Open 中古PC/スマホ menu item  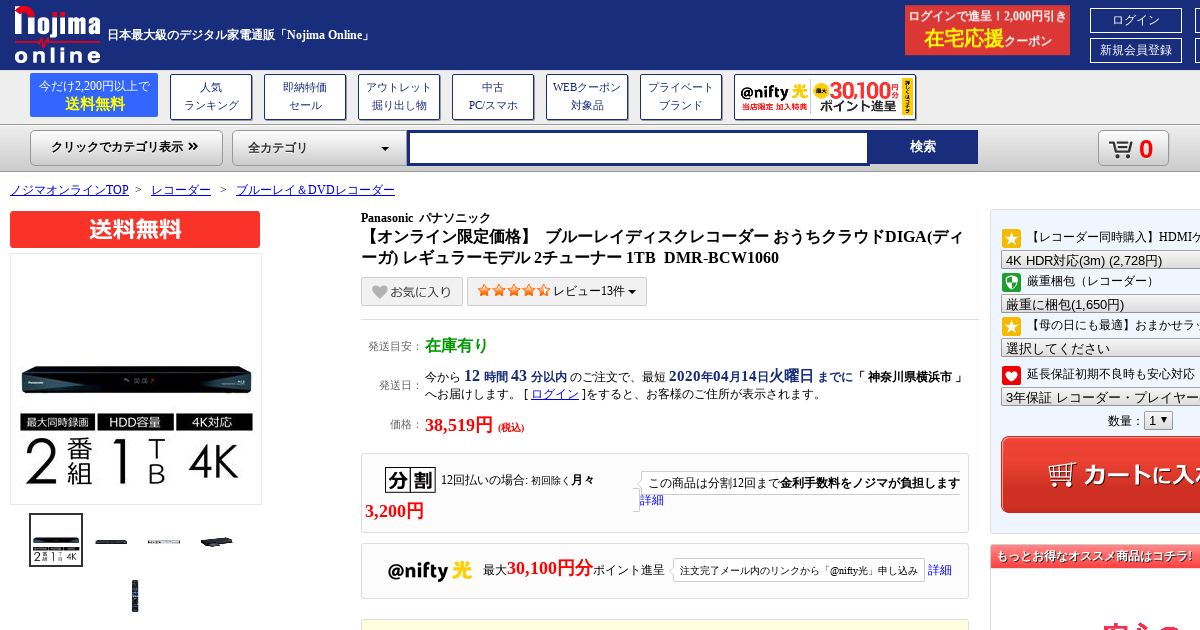coord(493,97)
